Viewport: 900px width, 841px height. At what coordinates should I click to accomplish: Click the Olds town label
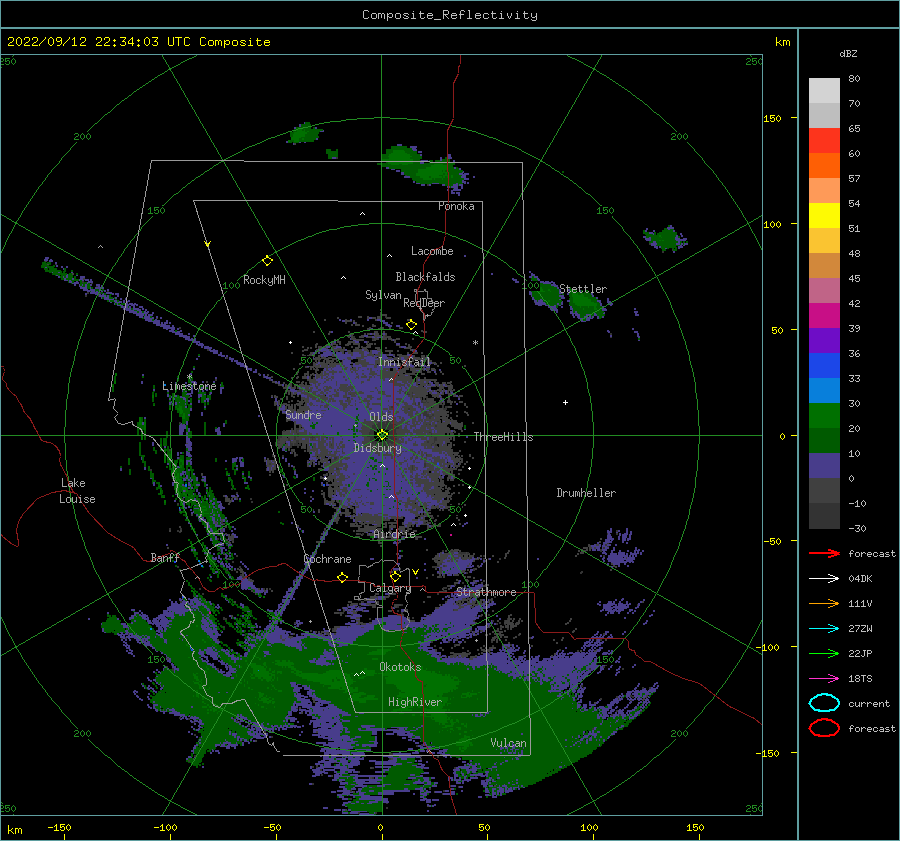pyautogui.click(x=381, y=417)
